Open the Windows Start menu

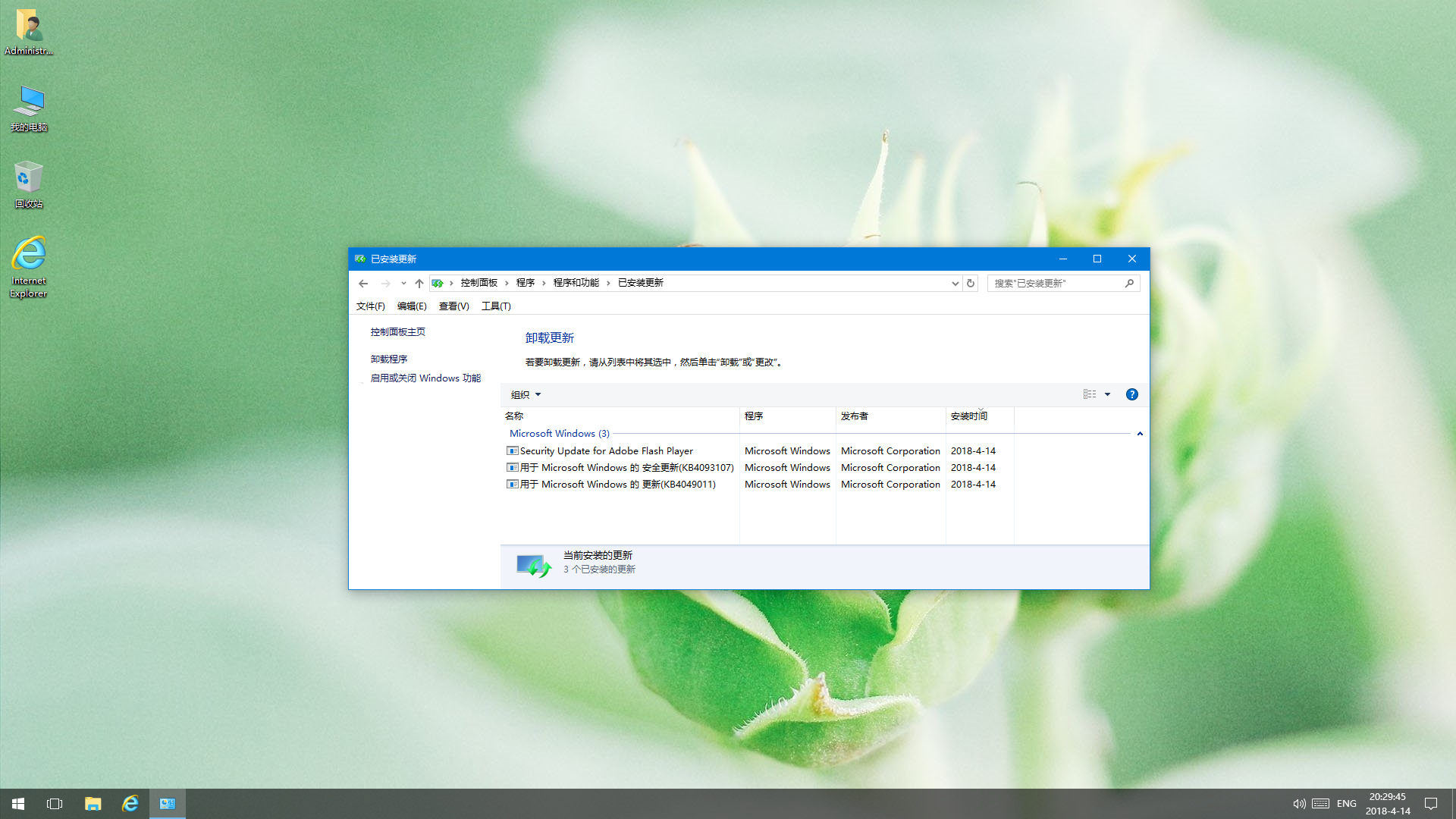(18, 804)
